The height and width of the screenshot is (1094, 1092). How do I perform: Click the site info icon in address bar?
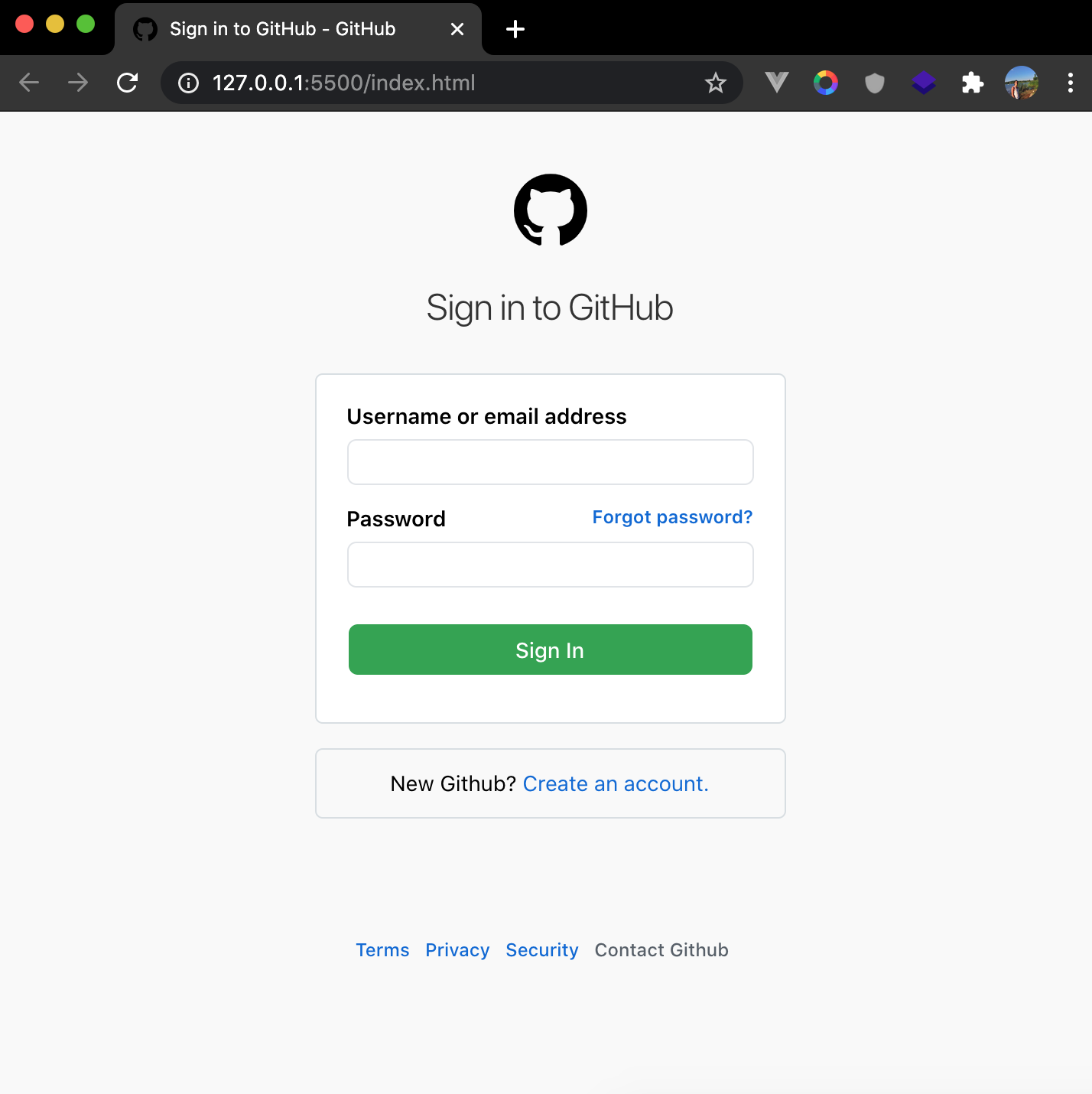click(188, 83)
